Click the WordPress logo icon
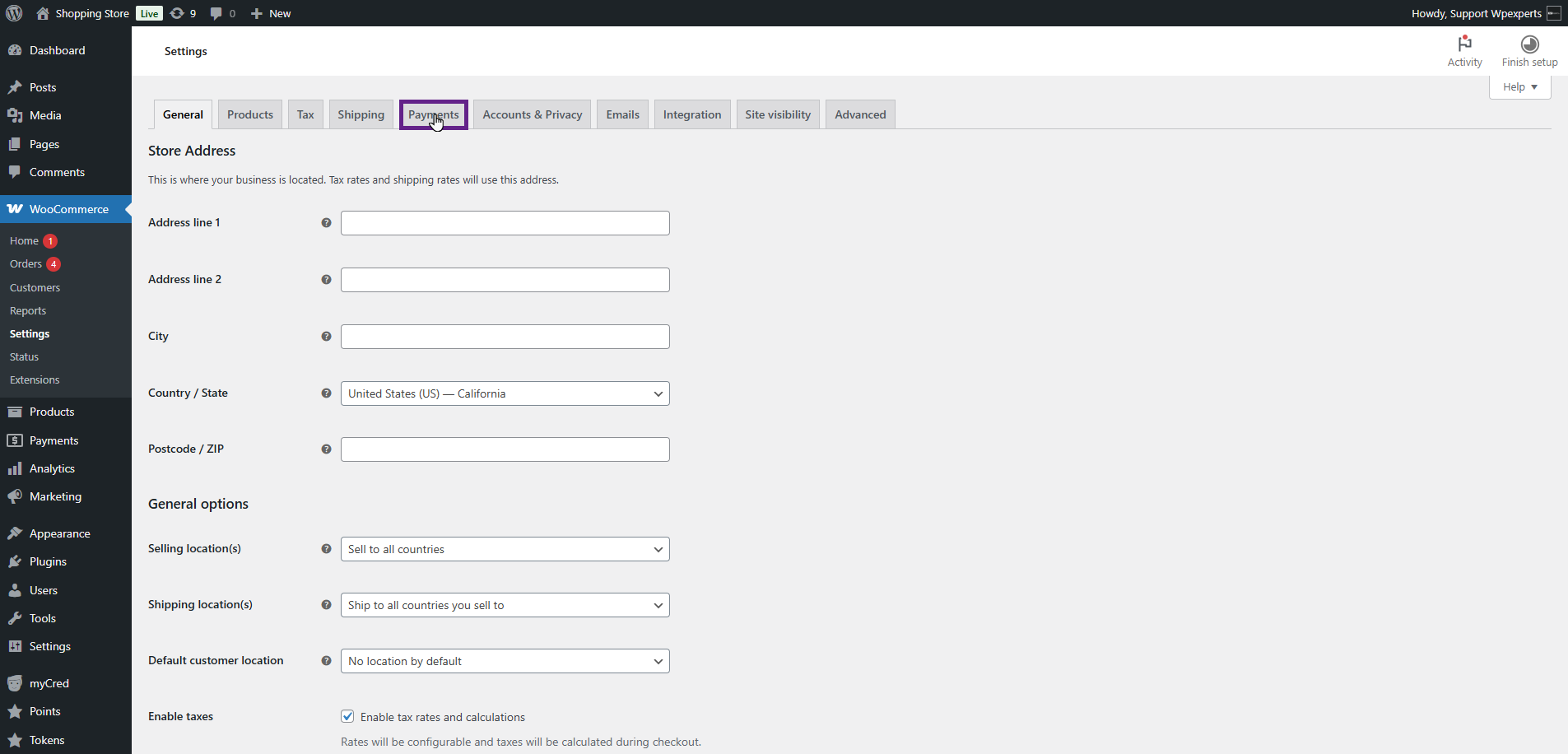The width and height of the screenshot is (1568, 754). [x=14, y=13]
